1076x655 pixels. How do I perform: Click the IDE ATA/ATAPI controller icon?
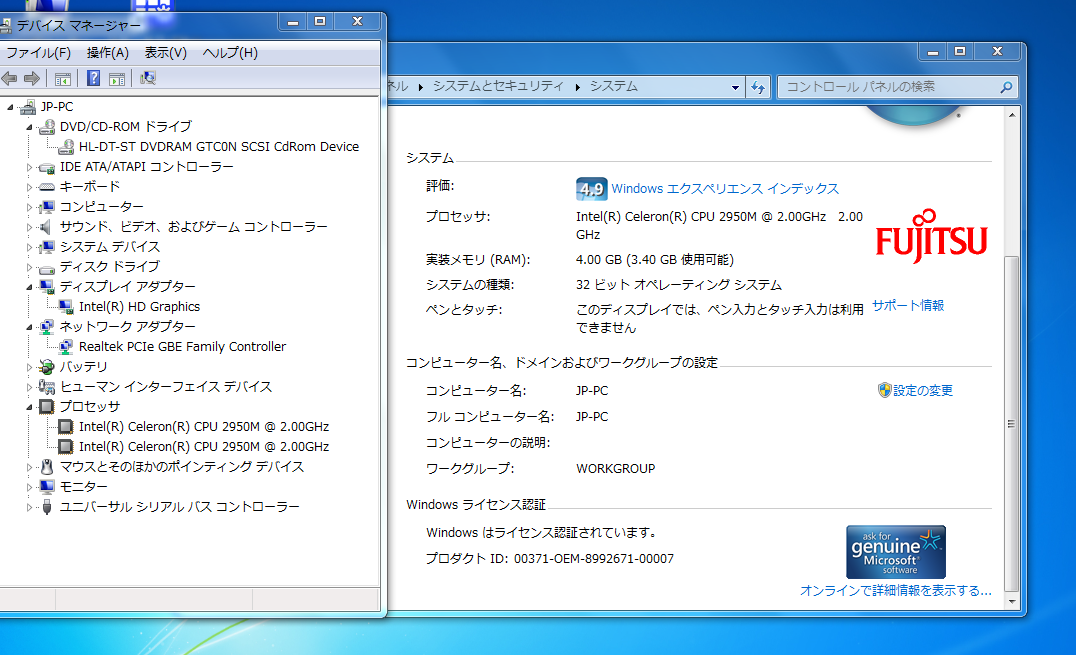(47, 168)
